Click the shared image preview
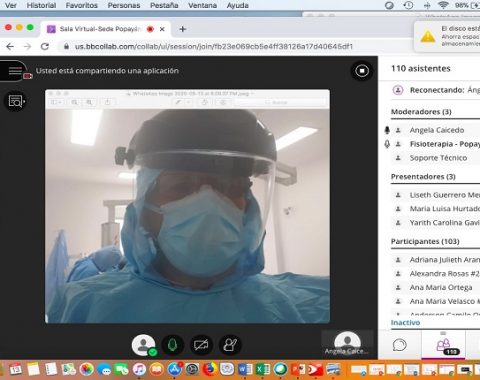Image resolution: width=480 pixels, height=380 pixels. (x=187, y=206)
